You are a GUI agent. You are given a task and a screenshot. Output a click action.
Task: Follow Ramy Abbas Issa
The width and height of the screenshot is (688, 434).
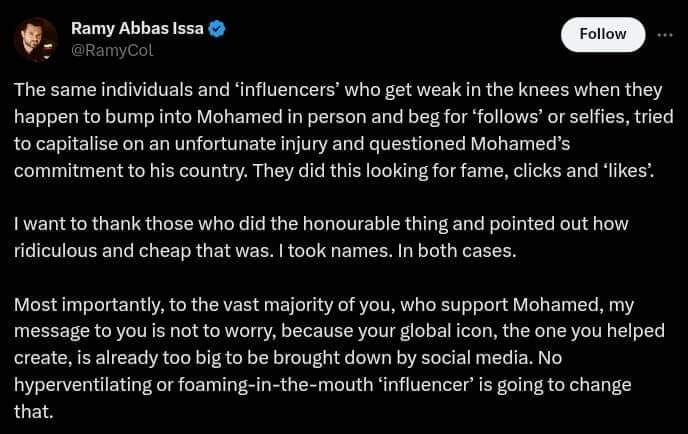point(603,34)
